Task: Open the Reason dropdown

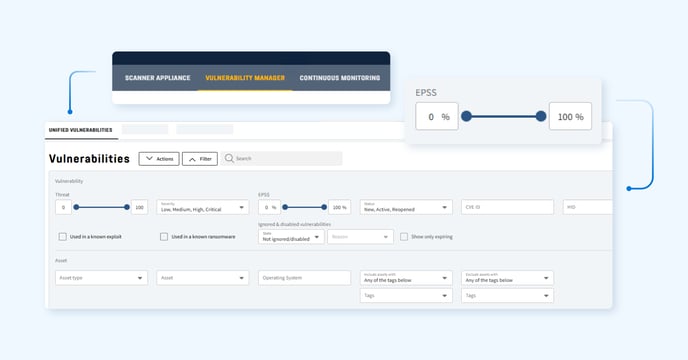Action: (x=360, y=237)
